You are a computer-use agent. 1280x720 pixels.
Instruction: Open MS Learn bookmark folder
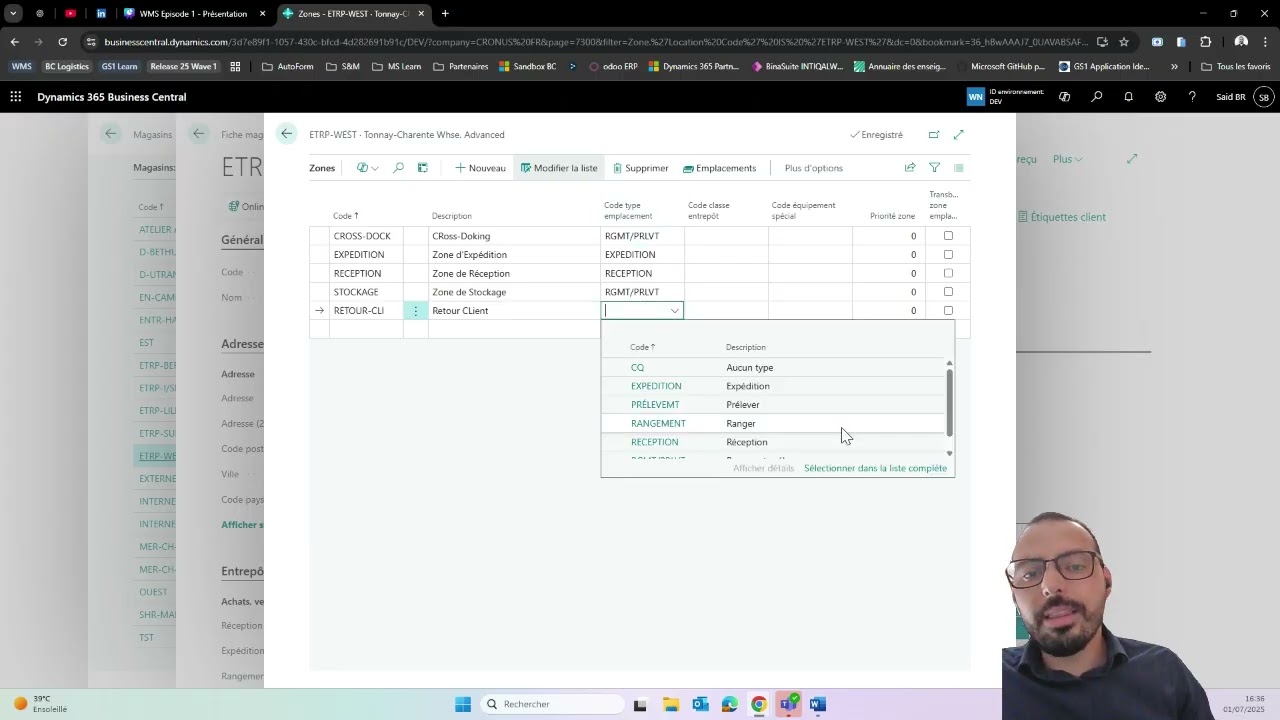396,67
